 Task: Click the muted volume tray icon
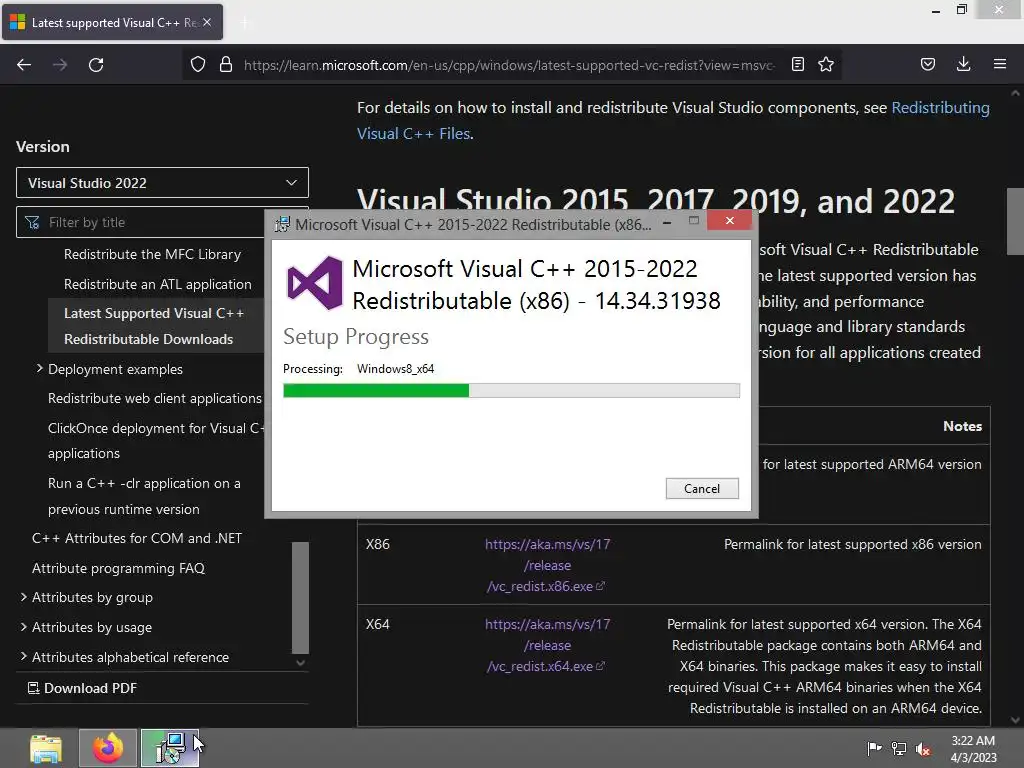point(923,749)
